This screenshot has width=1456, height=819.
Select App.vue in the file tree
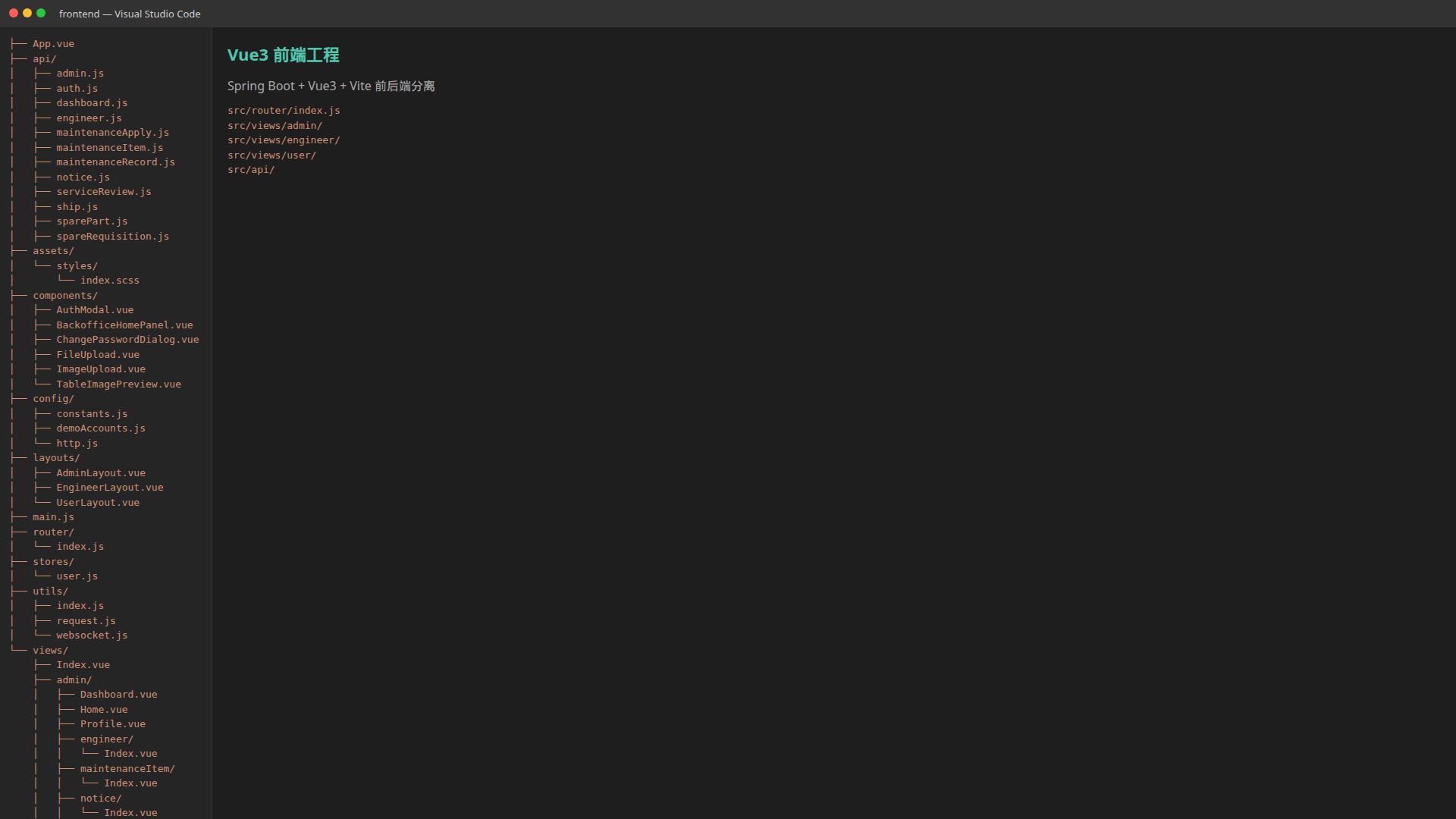click(53, 44)
